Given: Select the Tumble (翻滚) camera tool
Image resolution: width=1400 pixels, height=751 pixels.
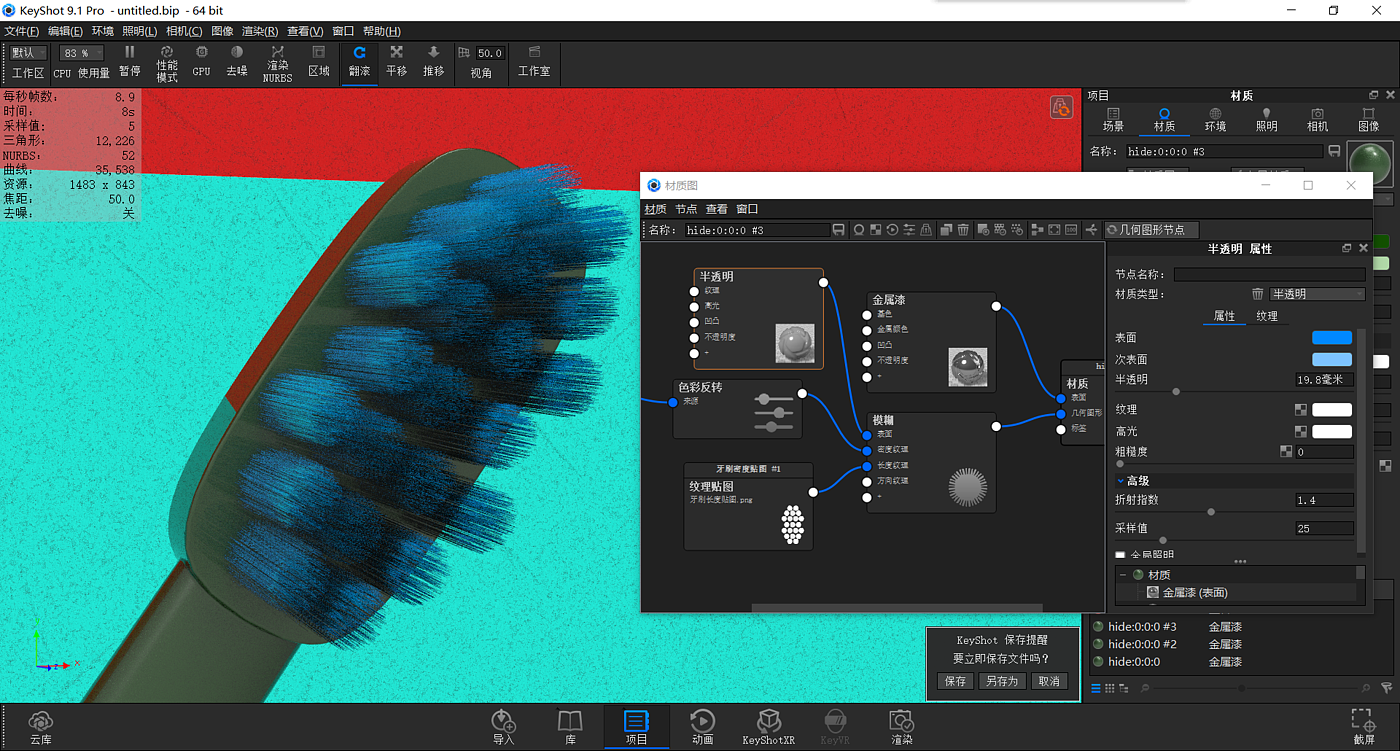Looking at the screenshot, I should pos(359,61).
